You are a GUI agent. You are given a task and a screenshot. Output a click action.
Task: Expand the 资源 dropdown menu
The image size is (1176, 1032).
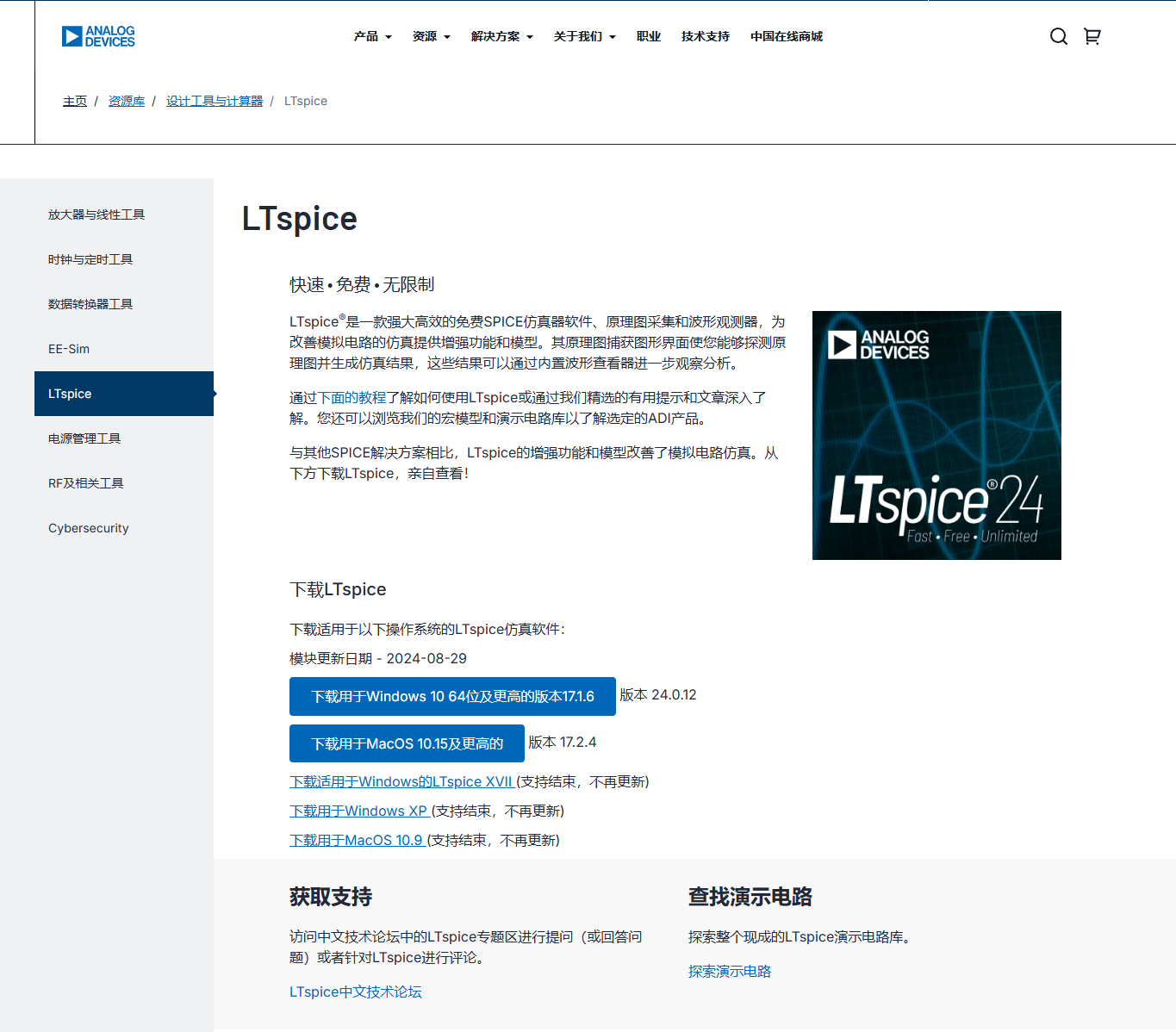(429, 36)
